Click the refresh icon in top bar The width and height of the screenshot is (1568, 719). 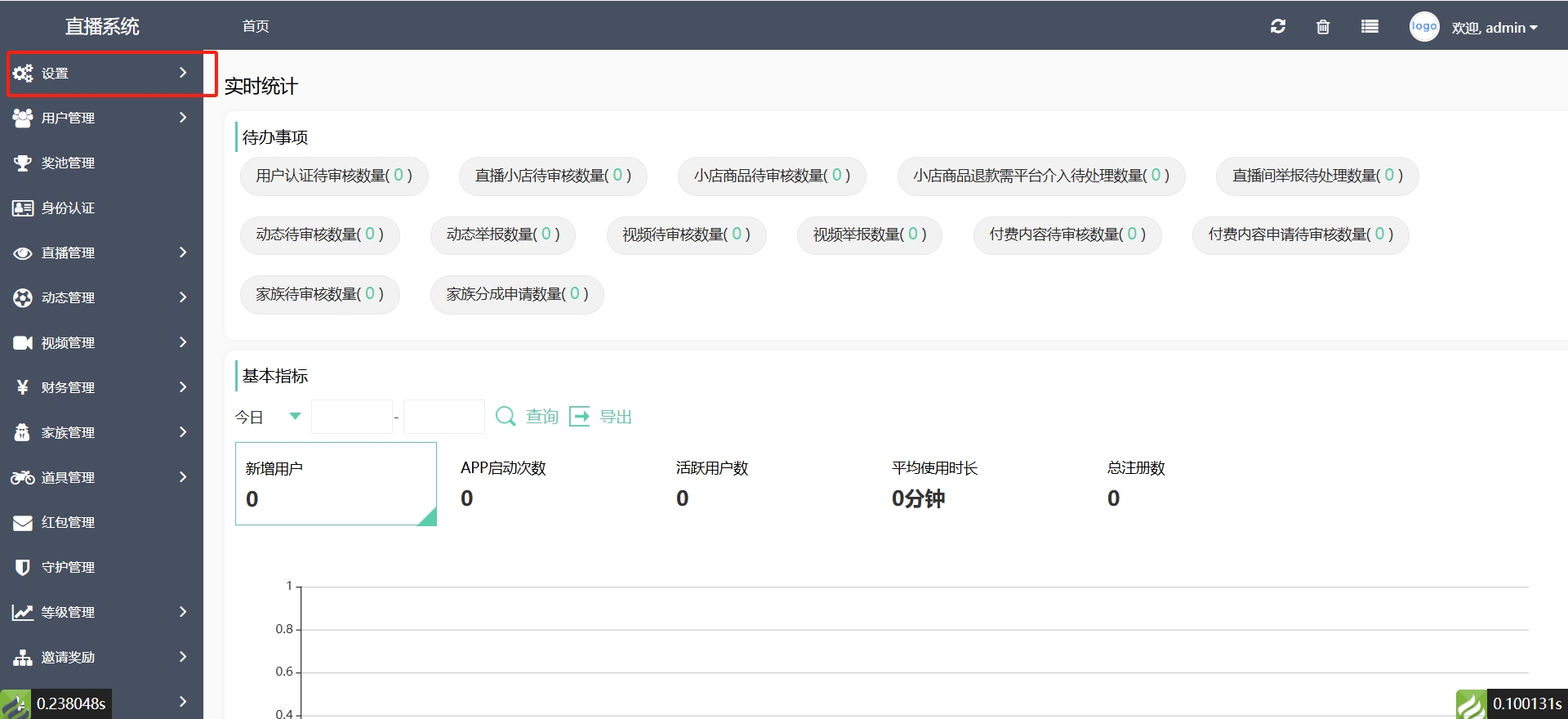pyautogui.click(x=1278, y=26)
